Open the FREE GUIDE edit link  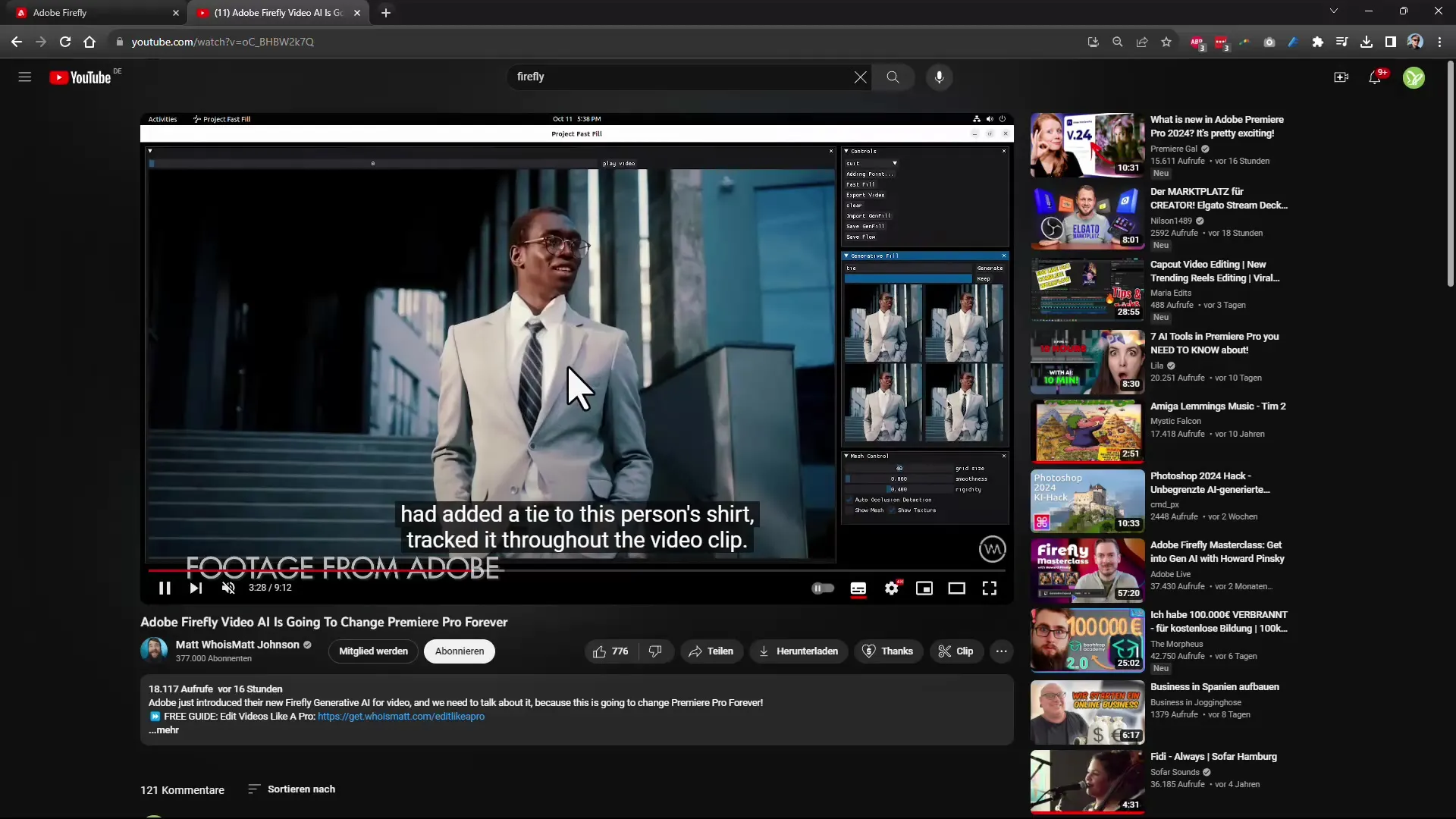[400, 716]
